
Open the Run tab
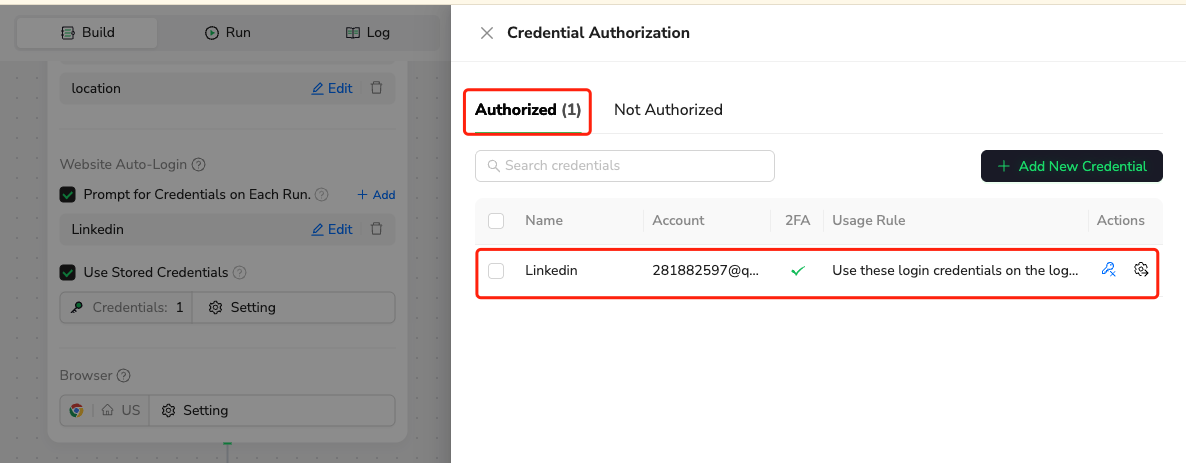[x=227, y=33]
